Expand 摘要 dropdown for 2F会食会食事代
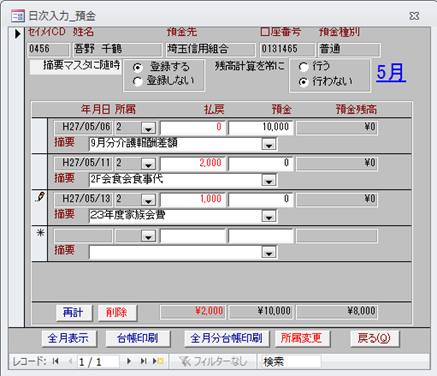Screen dimensions: 437x376 click(269, 180)
